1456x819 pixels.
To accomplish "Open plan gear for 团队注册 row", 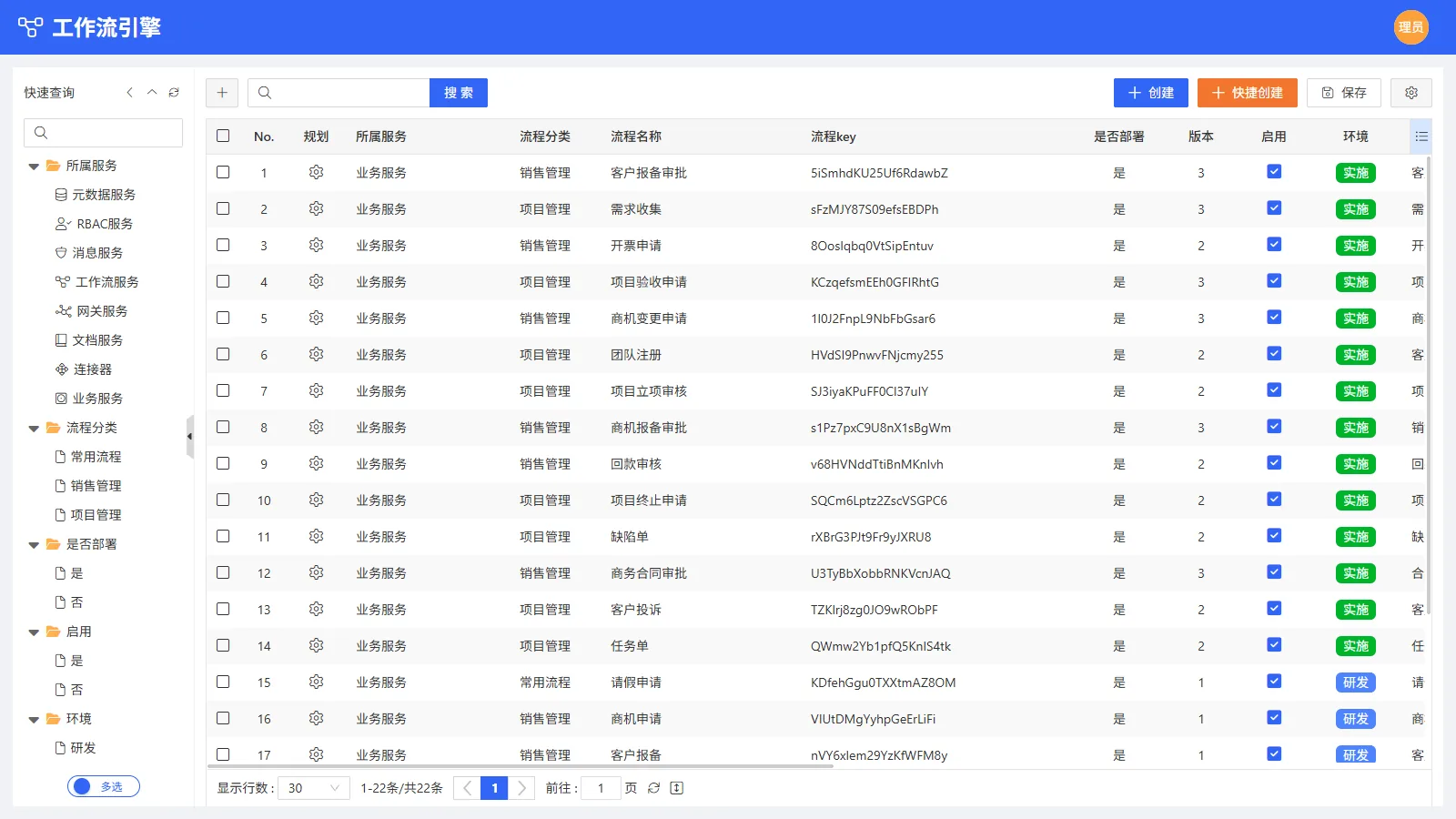I will click(316, 354).
